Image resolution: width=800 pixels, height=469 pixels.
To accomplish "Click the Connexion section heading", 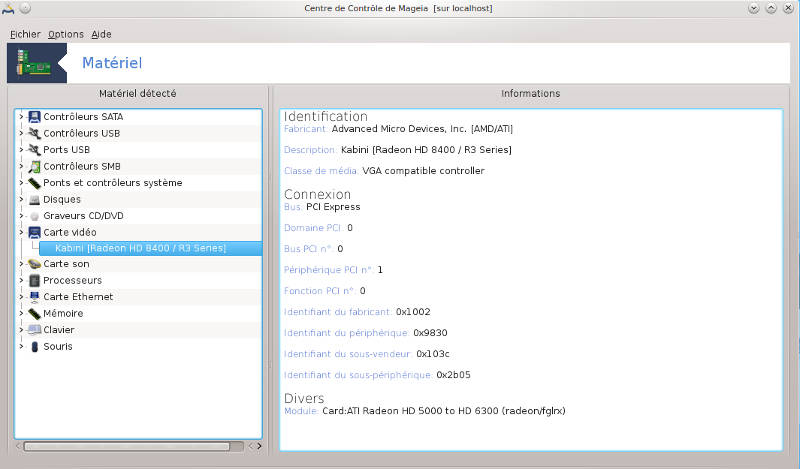I will (317, 194).
